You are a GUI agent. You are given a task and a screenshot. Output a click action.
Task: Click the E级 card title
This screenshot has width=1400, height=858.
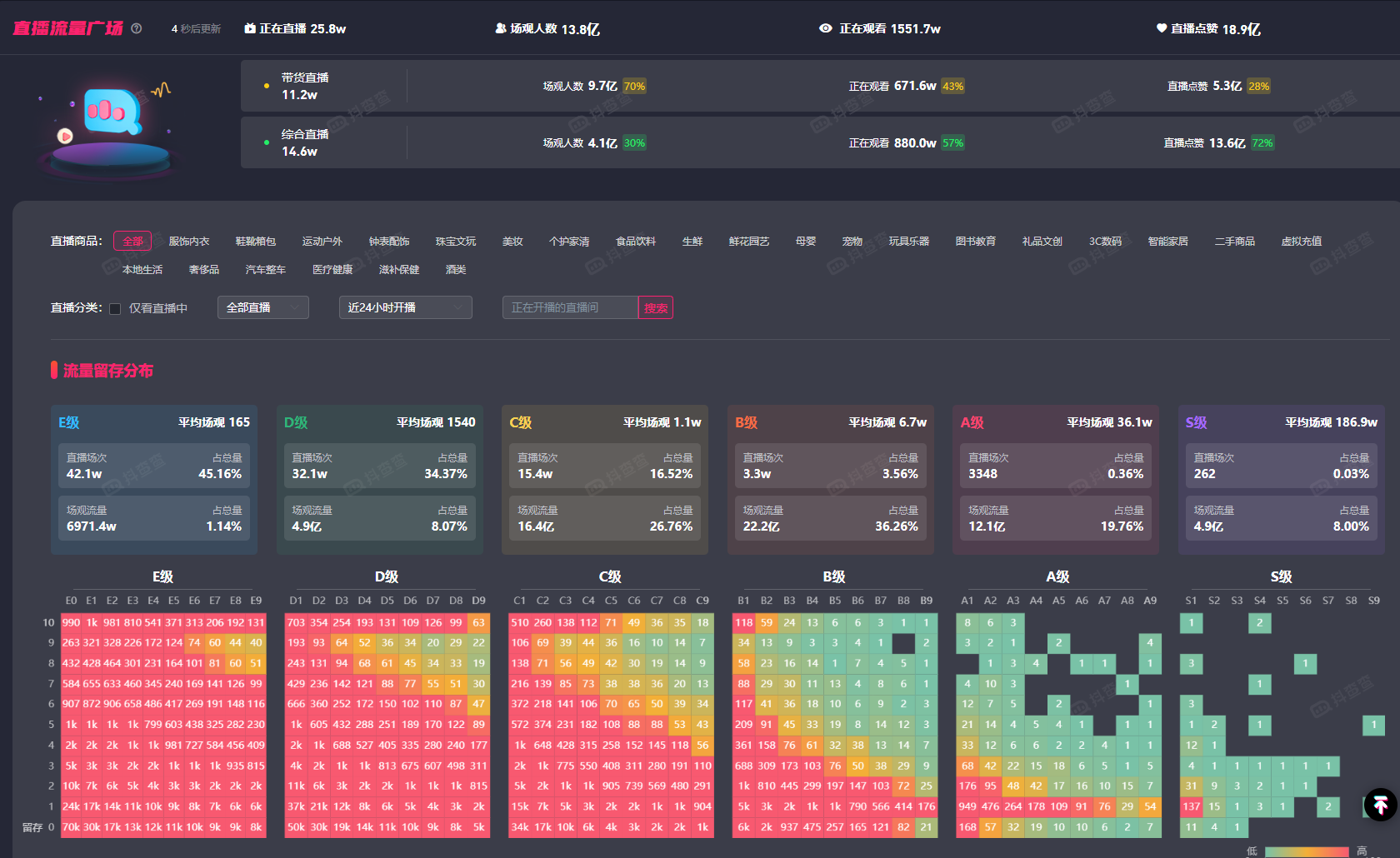[x=69, y=422]
